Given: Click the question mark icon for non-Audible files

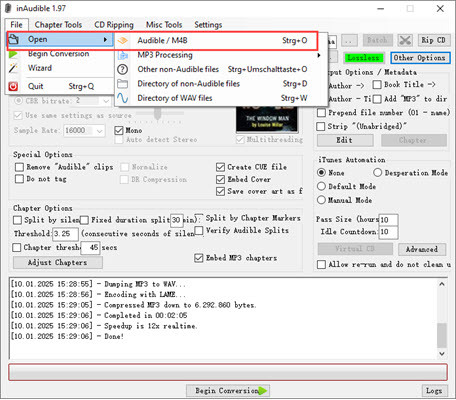Looking at the screenshot, I should click(x=123, y=69).
